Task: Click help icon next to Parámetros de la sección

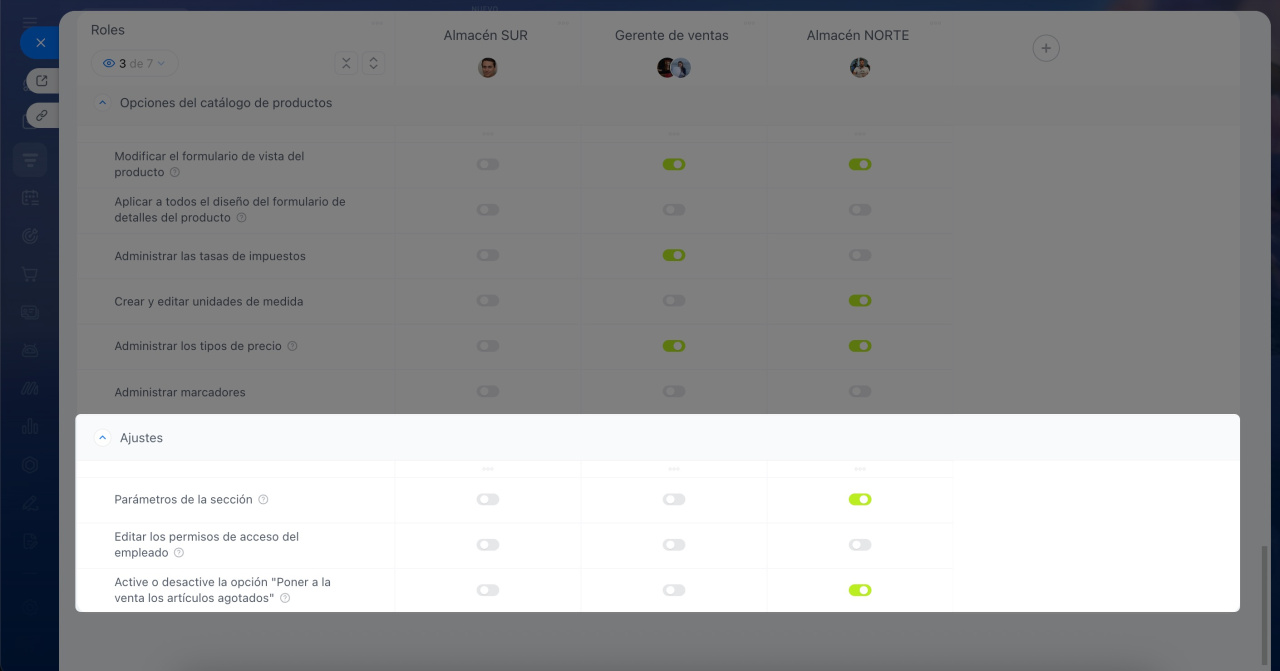Action: point(263,499)
